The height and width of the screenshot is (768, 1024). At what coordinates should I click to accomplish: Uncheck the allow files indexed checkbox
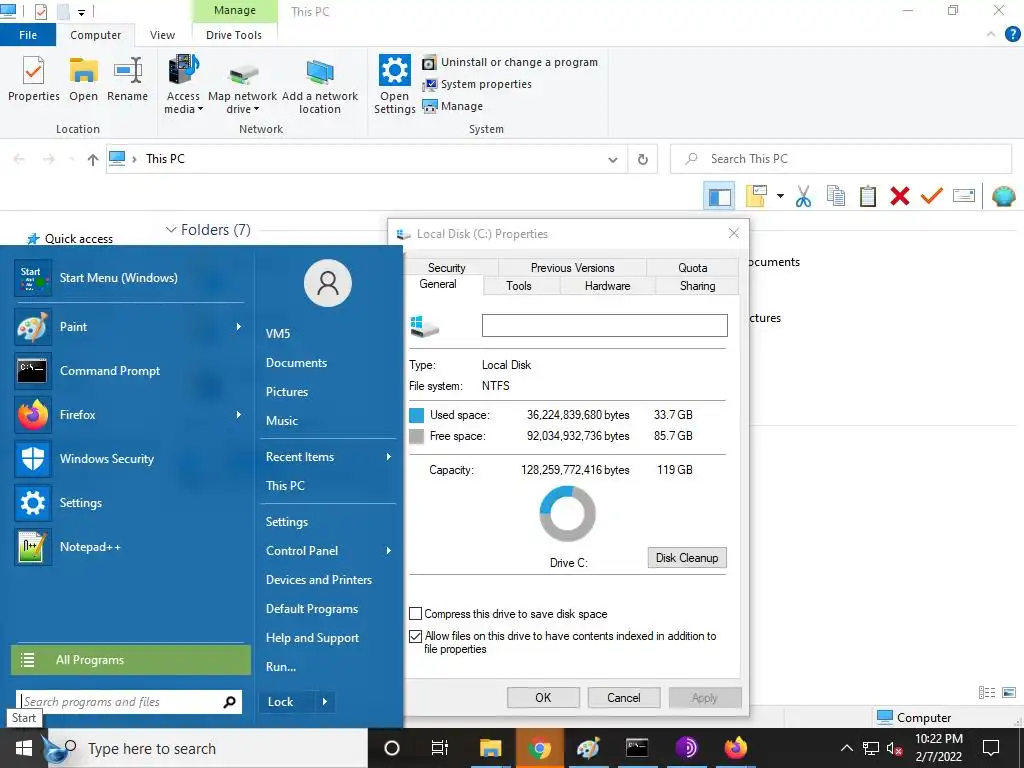click(x=415, y=636)
